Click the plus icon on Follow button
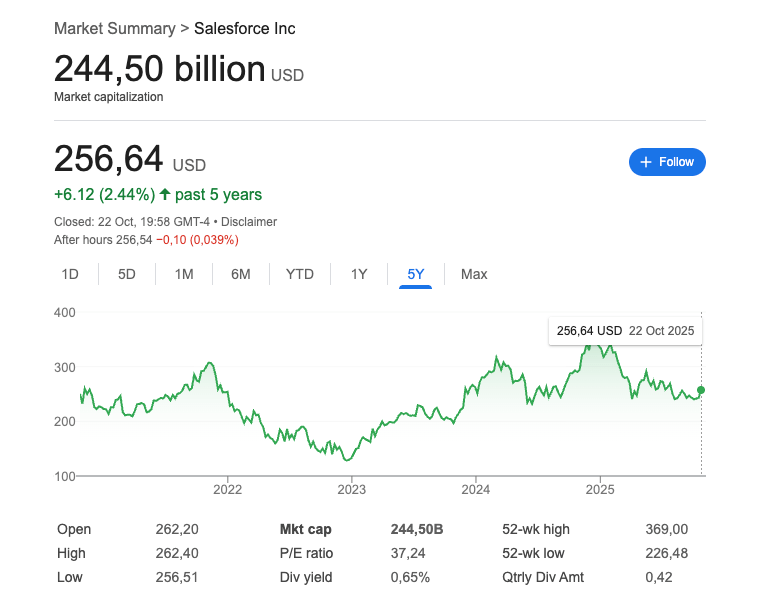760x599 pixels. click(646, 162)
